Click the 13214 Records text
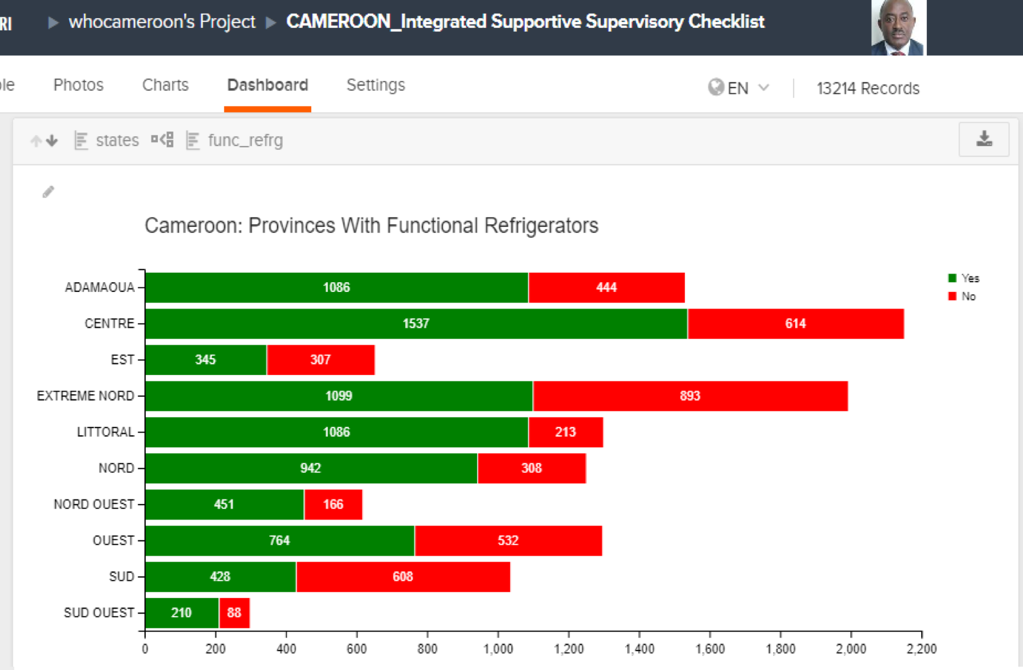The image size is (1023, 670). (x=868, y=89)
